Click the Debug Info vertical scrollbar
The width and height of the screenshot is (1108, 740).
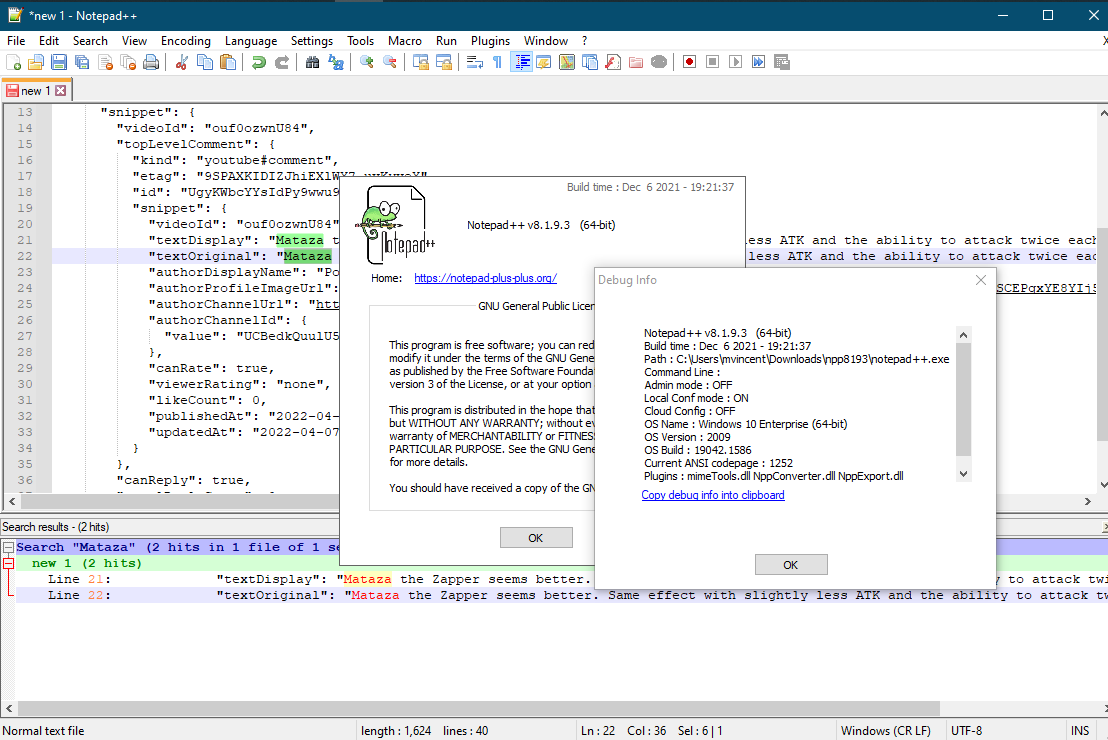coord(963,400)
